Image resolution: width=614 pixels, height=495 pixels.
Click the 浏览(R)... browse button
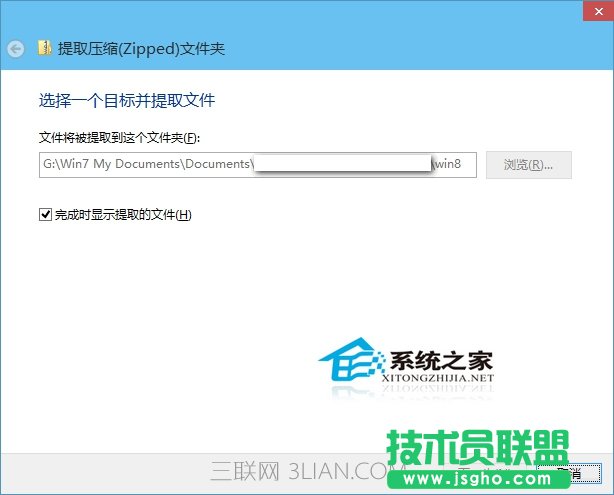(x=529, y=165)
